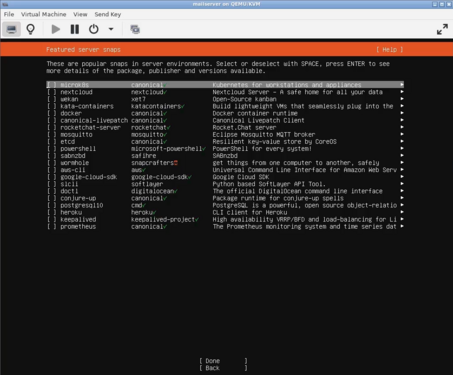Switch to fullscreen view icon
453x375 pixels.
(442, 29)
